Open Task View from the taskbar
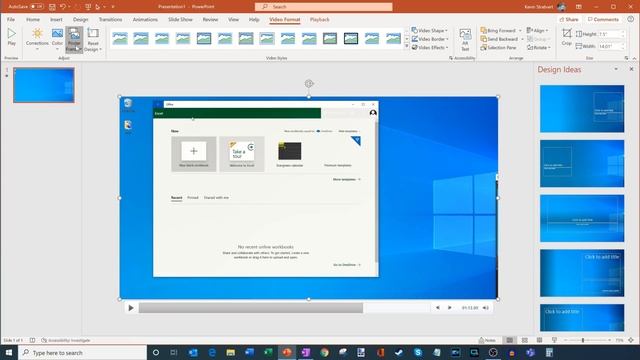Image resolution: width=640 pixels, height=360 pixels. 174,352
